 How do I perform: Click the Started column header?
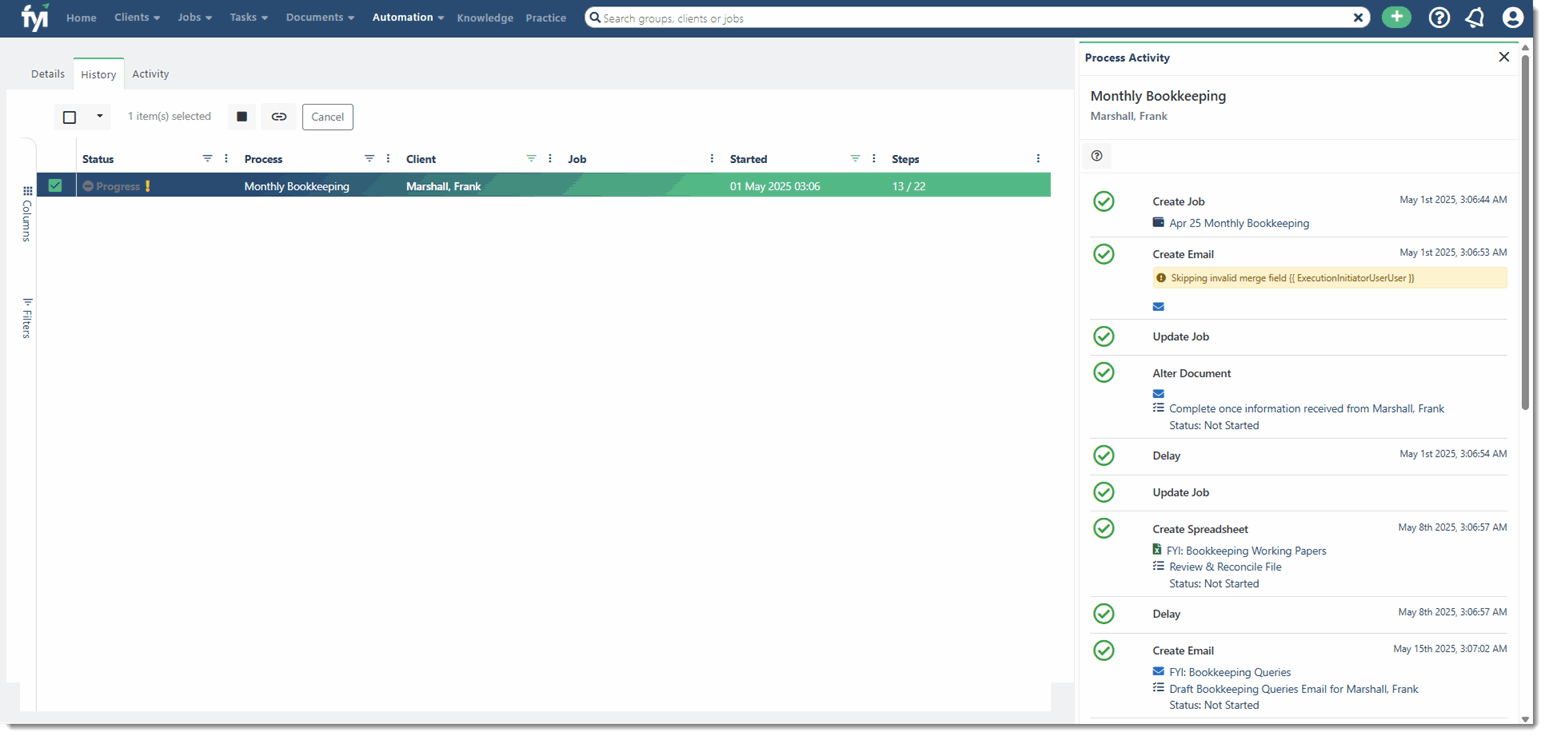coord(749,159)
